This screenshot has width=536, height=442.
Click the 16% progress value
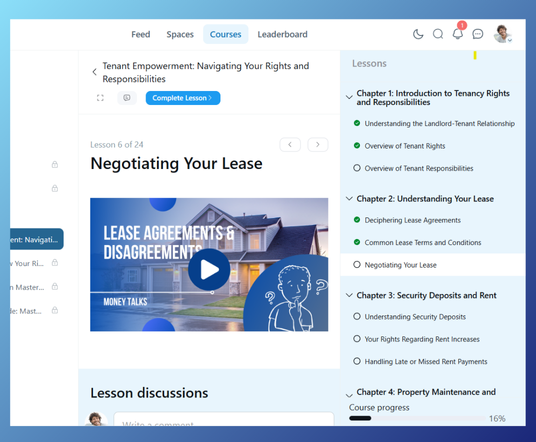click(x=497, y=418)
